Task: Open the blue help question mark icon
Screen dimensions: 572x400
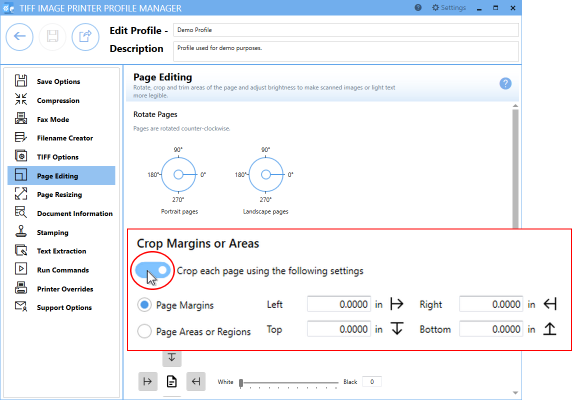Action: [x=505, y=84]
